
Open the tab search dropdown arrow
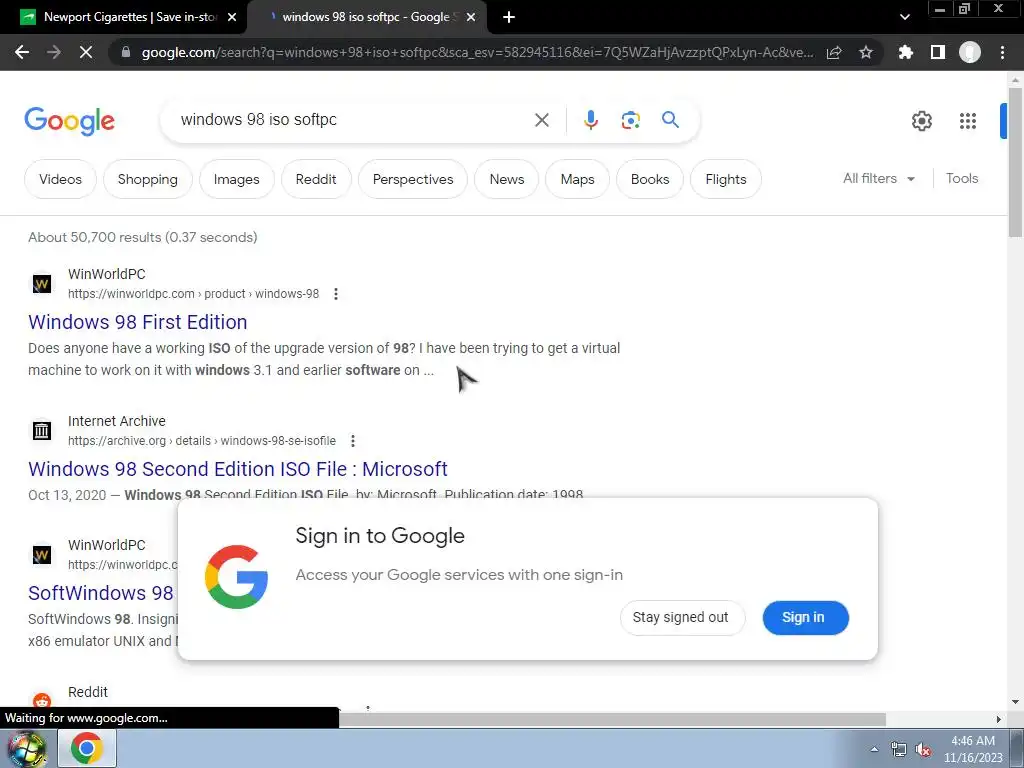[x=904, y=17]
